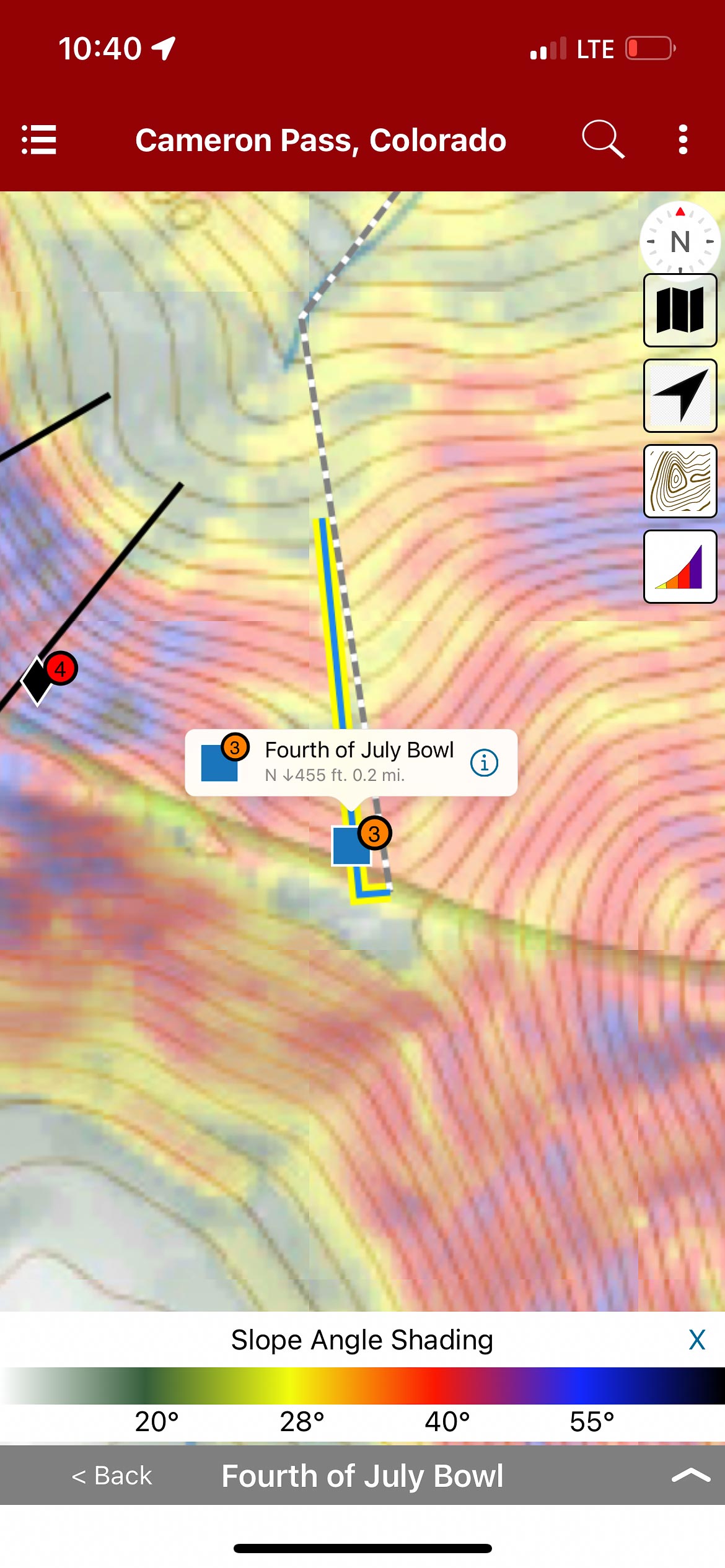Open the hamburger list menu
This screenshot has width=725, height=1568.
tap(39, 139)
